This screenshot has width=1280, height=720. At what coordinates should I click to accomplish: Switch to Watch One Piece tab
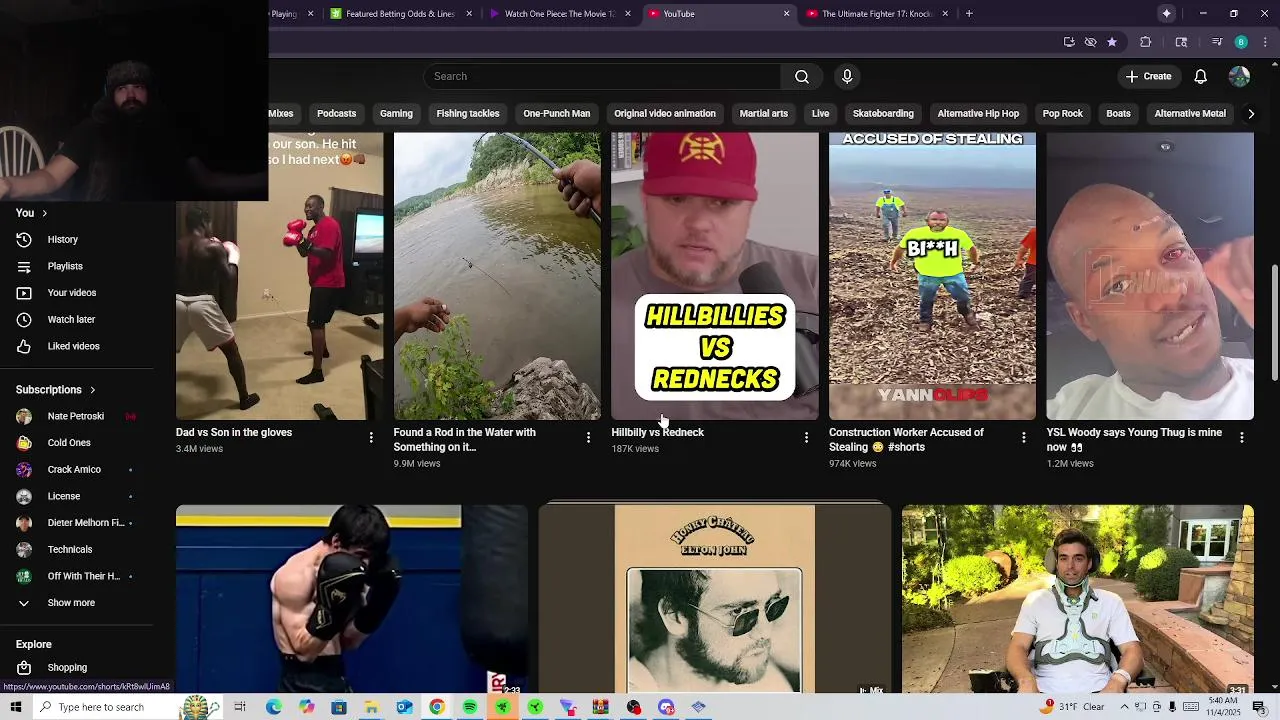pos(560,14)
